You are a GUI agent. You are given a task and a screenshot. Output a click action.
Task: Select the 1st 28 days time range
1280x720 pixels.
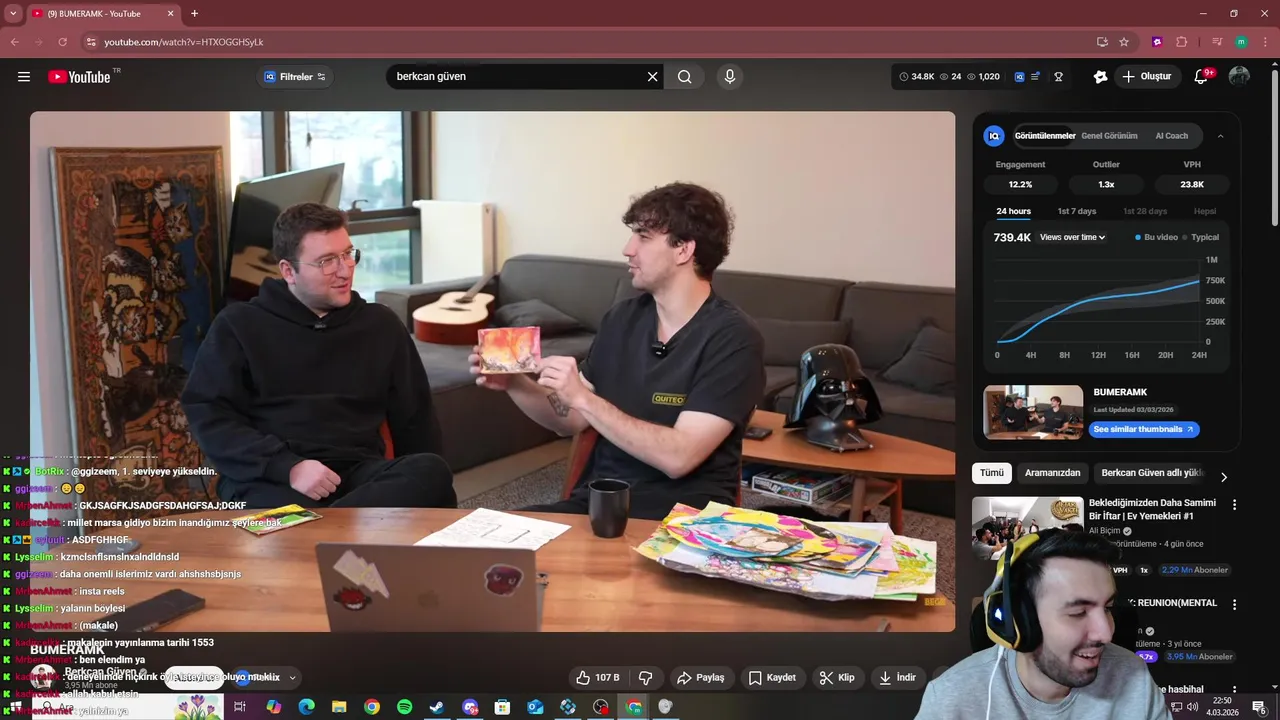point(1145,211)
